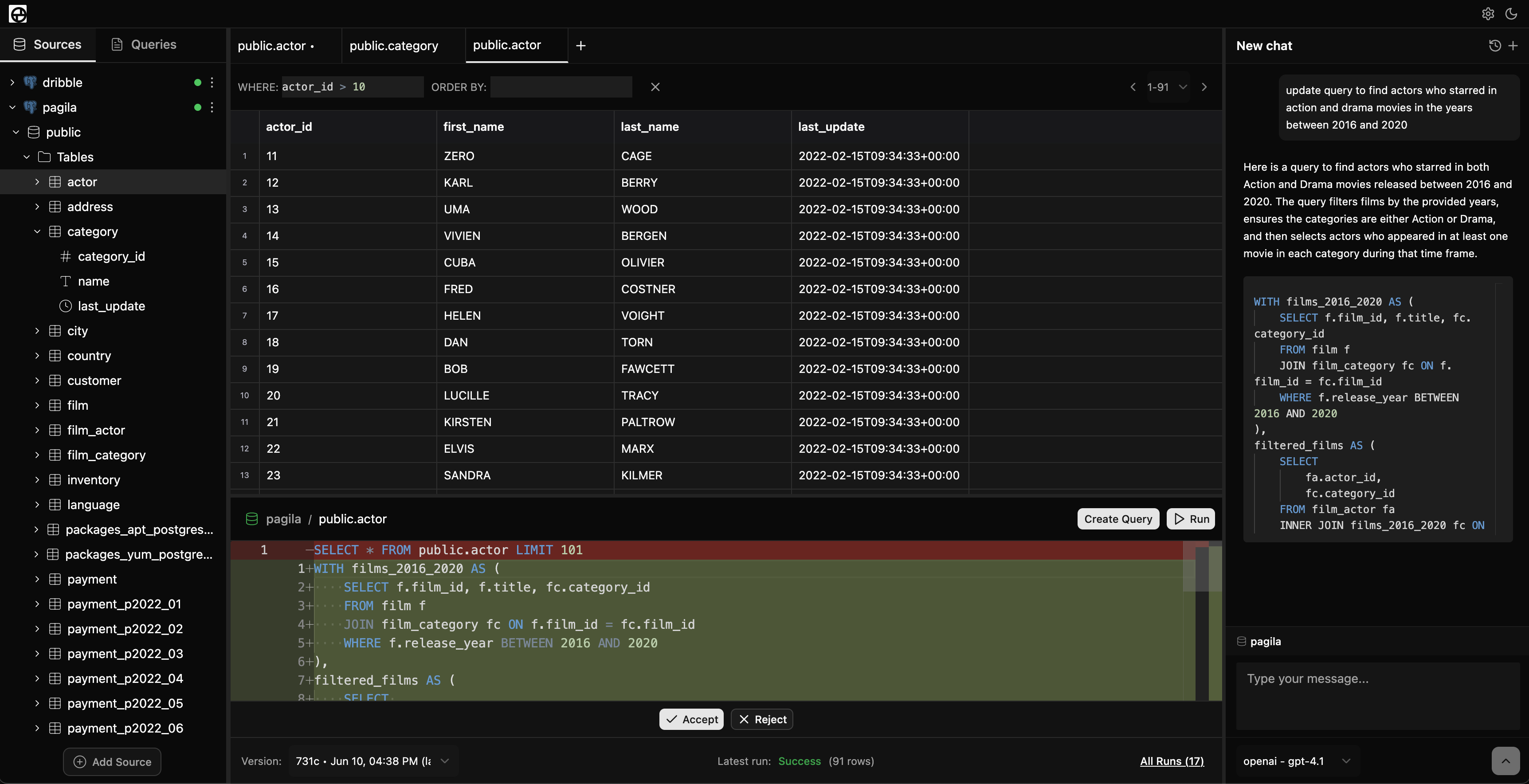
Task: Expand the film table in the sidebar
Action: [37, 405]
